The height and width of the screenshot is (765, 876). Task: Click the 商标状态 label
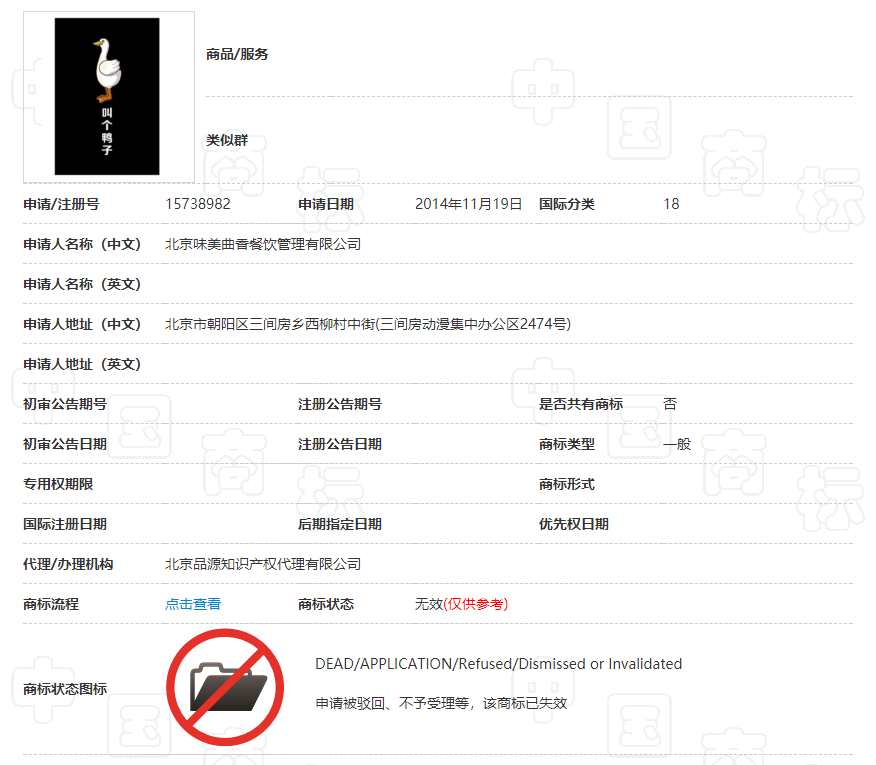pyautogui.click(x=326, y=604)
